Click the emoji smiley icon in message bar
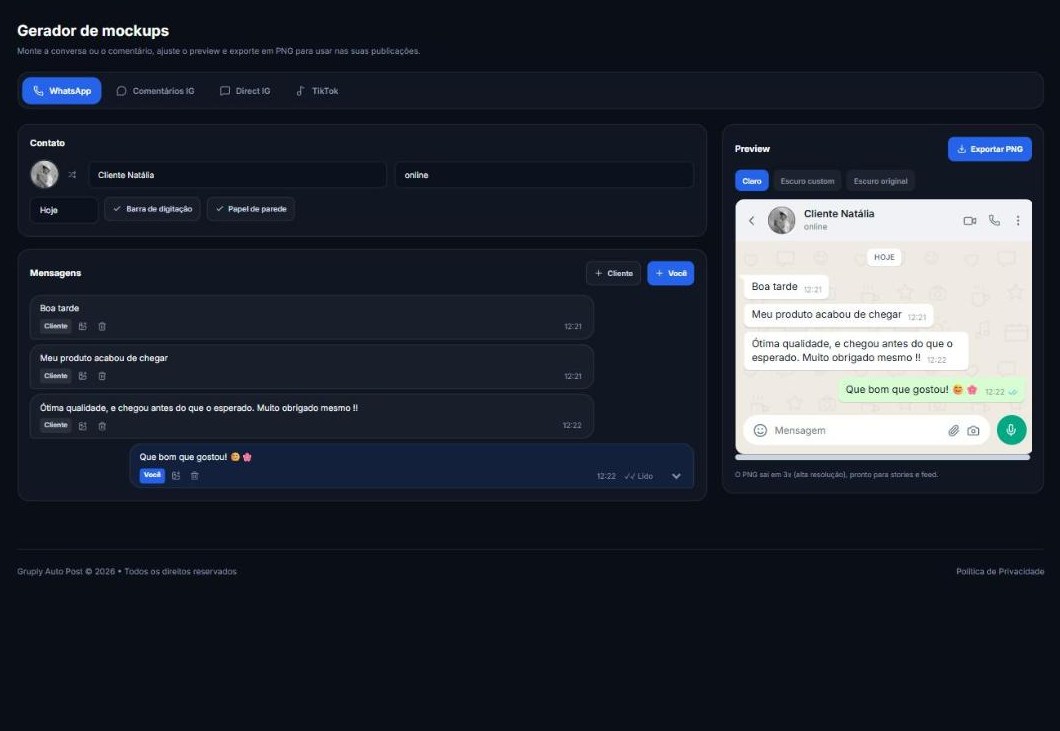 click(761, 431)
